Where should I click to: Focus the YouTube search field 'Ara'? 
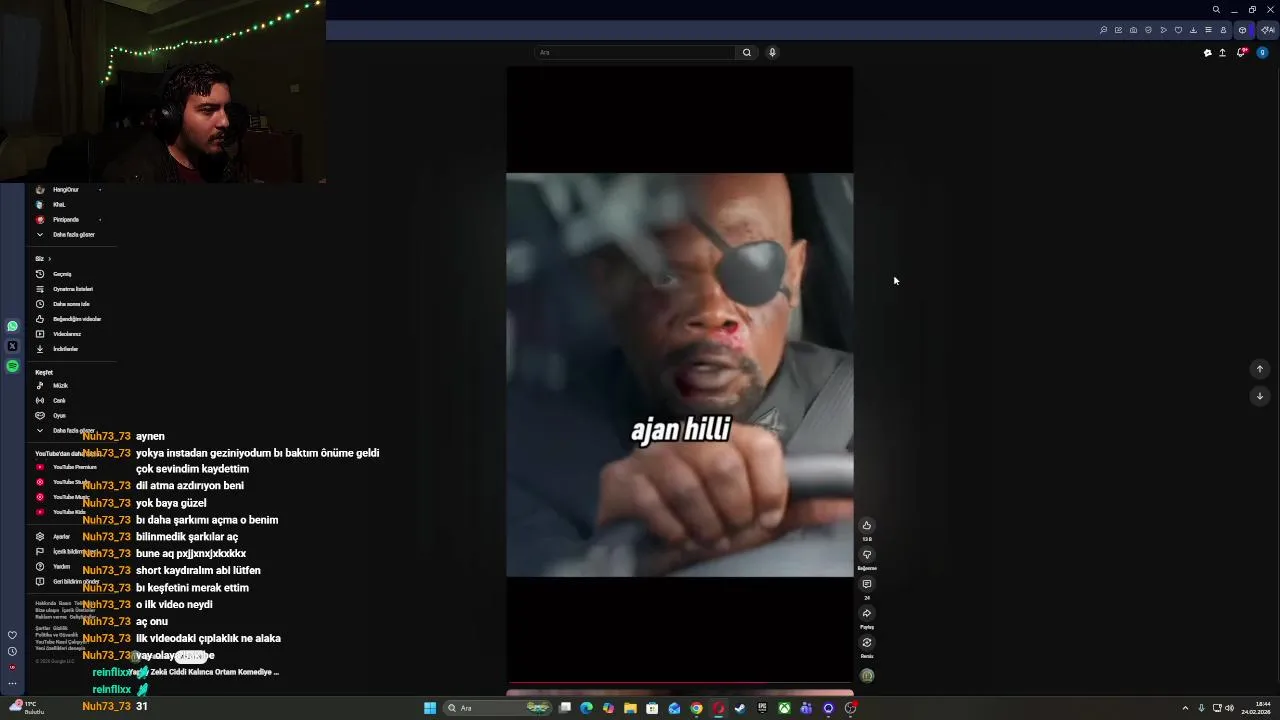636,53
